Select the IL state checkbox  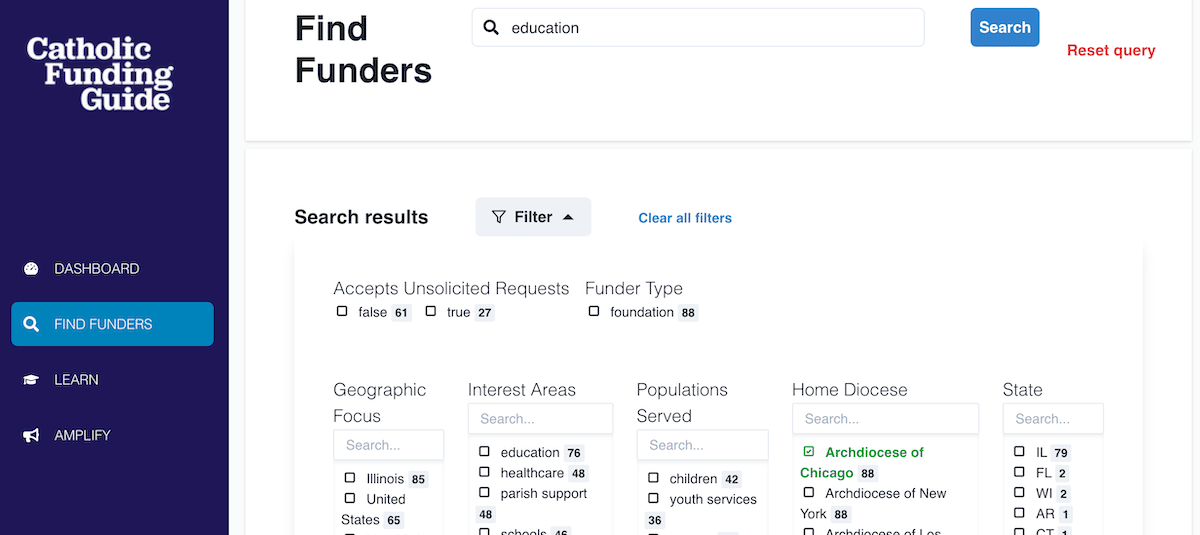(1020, 452)
